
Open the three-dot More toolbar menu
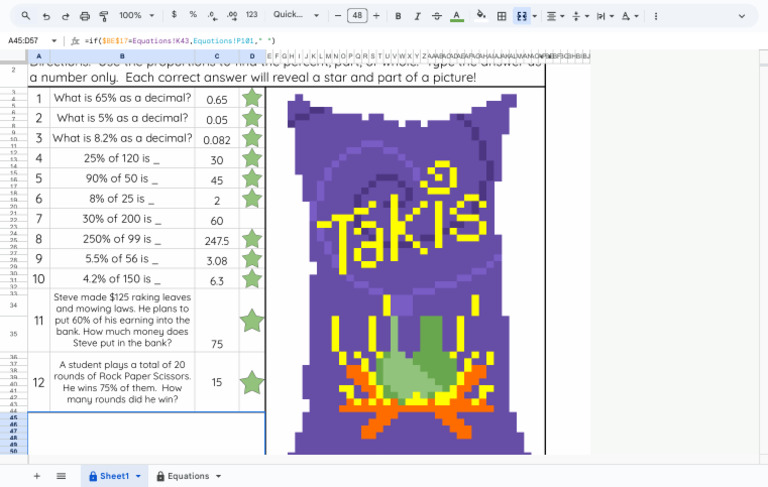[655, 16]
